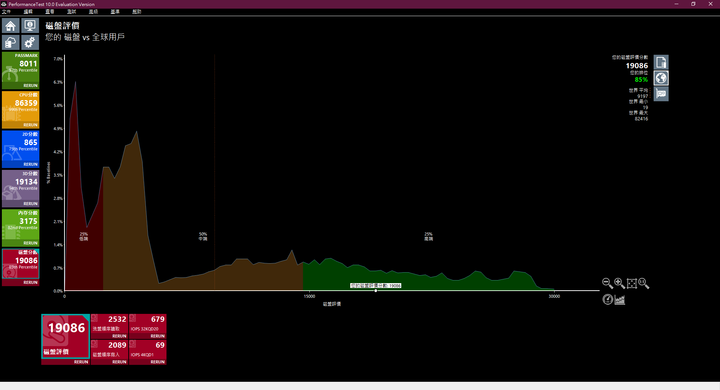This screenshot has height=390, width=720.
Task: Open the gears settings icon
Action: click(x=30, y=43)
